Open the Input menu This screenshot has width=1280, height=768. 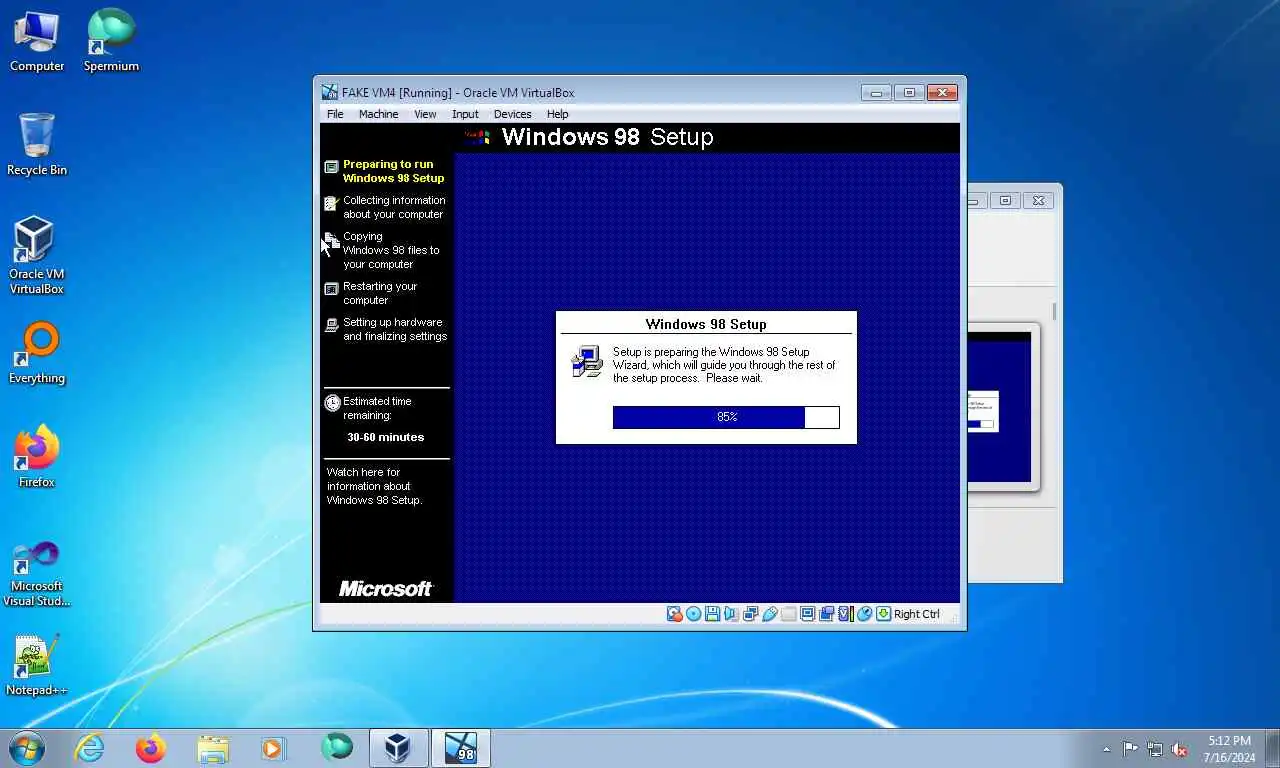click(x=465, y=114)
